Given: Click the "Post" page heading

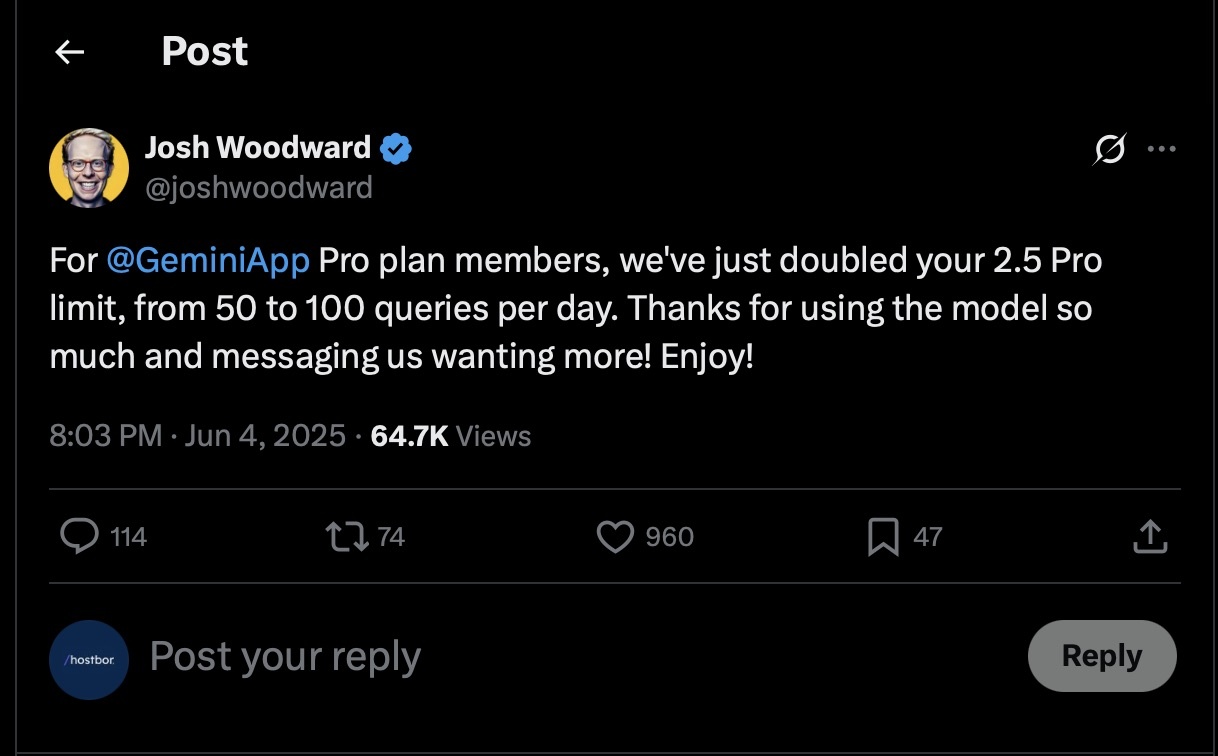Looking at the screenshot, I should tap(204, 52).
